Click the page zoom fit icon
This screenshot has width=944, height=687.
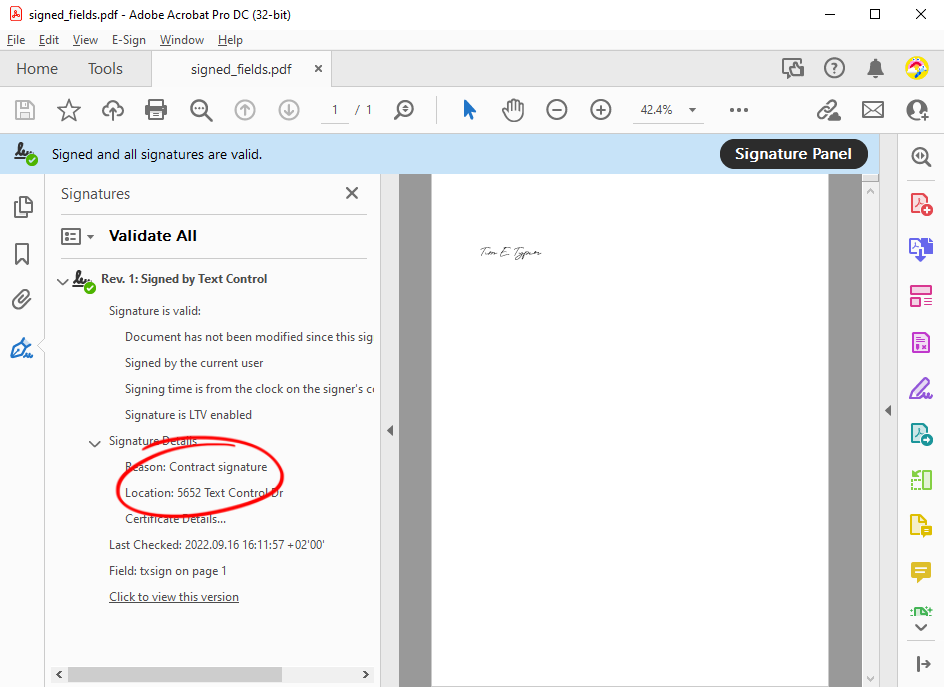404,110
